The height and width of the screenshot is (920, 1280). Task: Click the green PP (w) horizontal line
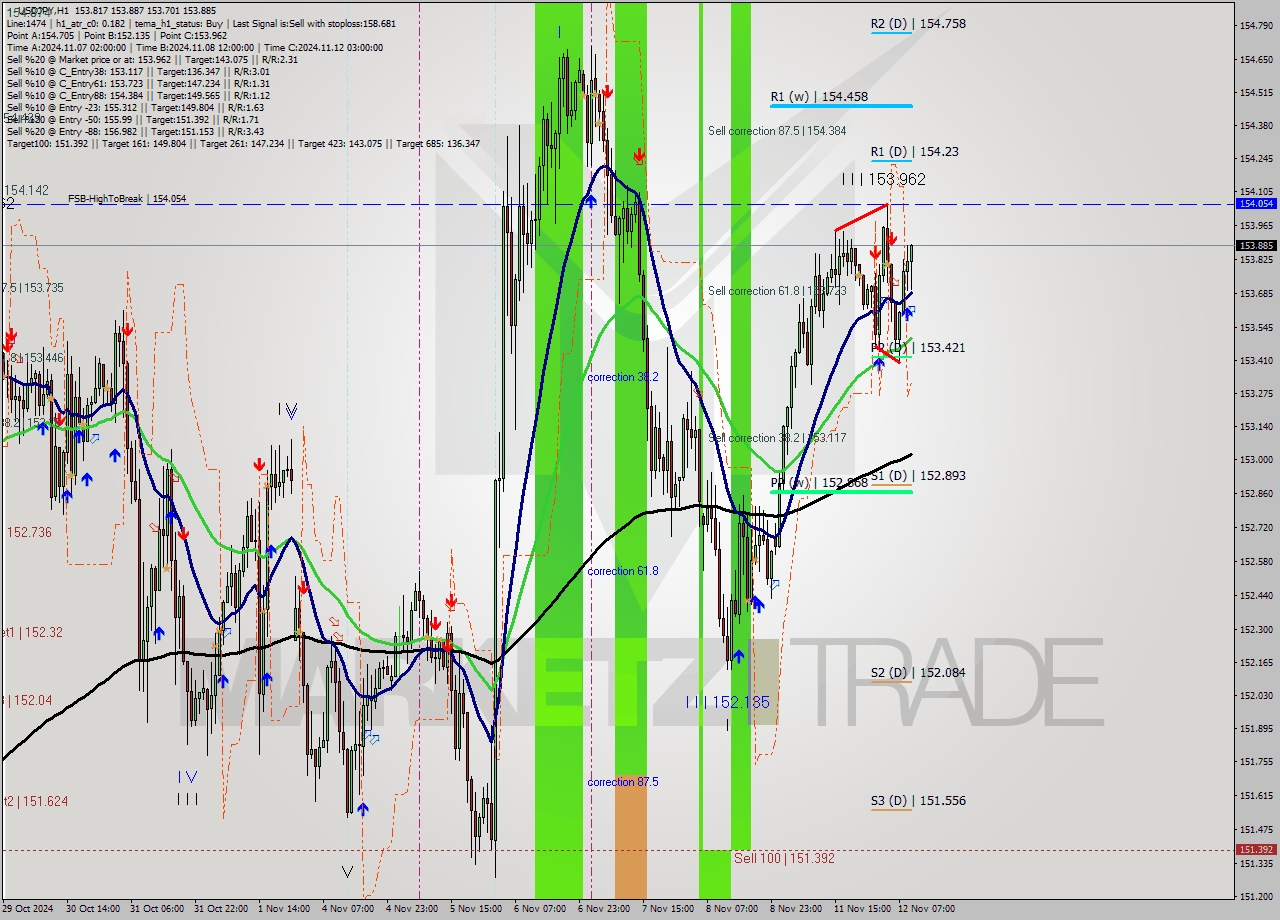[841, 492]
